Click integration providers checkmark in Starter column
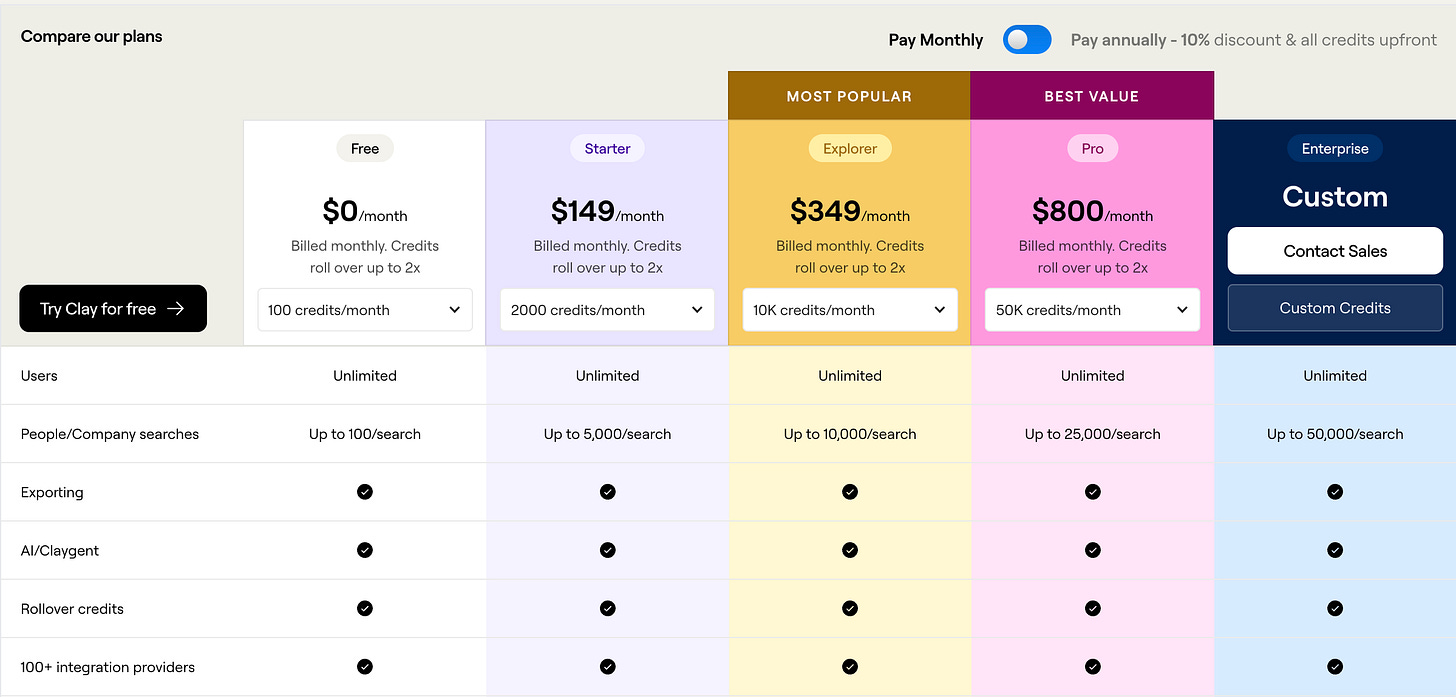Viewport: 1456px width, 697px height. point(607,666)
